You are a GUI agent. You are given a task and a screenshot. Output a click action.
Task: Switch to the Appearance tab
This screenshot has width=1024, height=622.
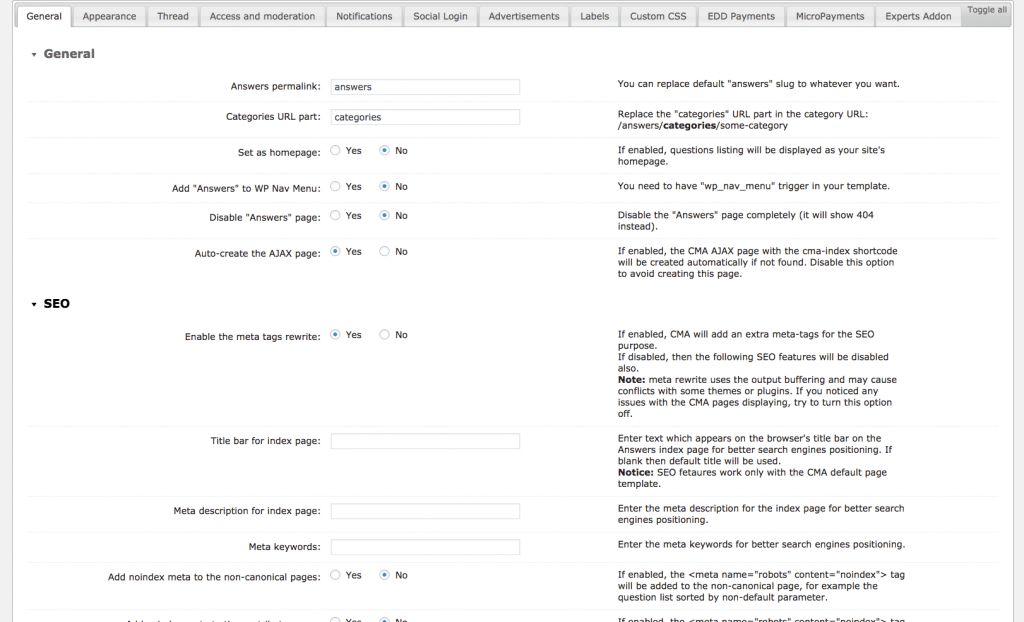point(109,16)
